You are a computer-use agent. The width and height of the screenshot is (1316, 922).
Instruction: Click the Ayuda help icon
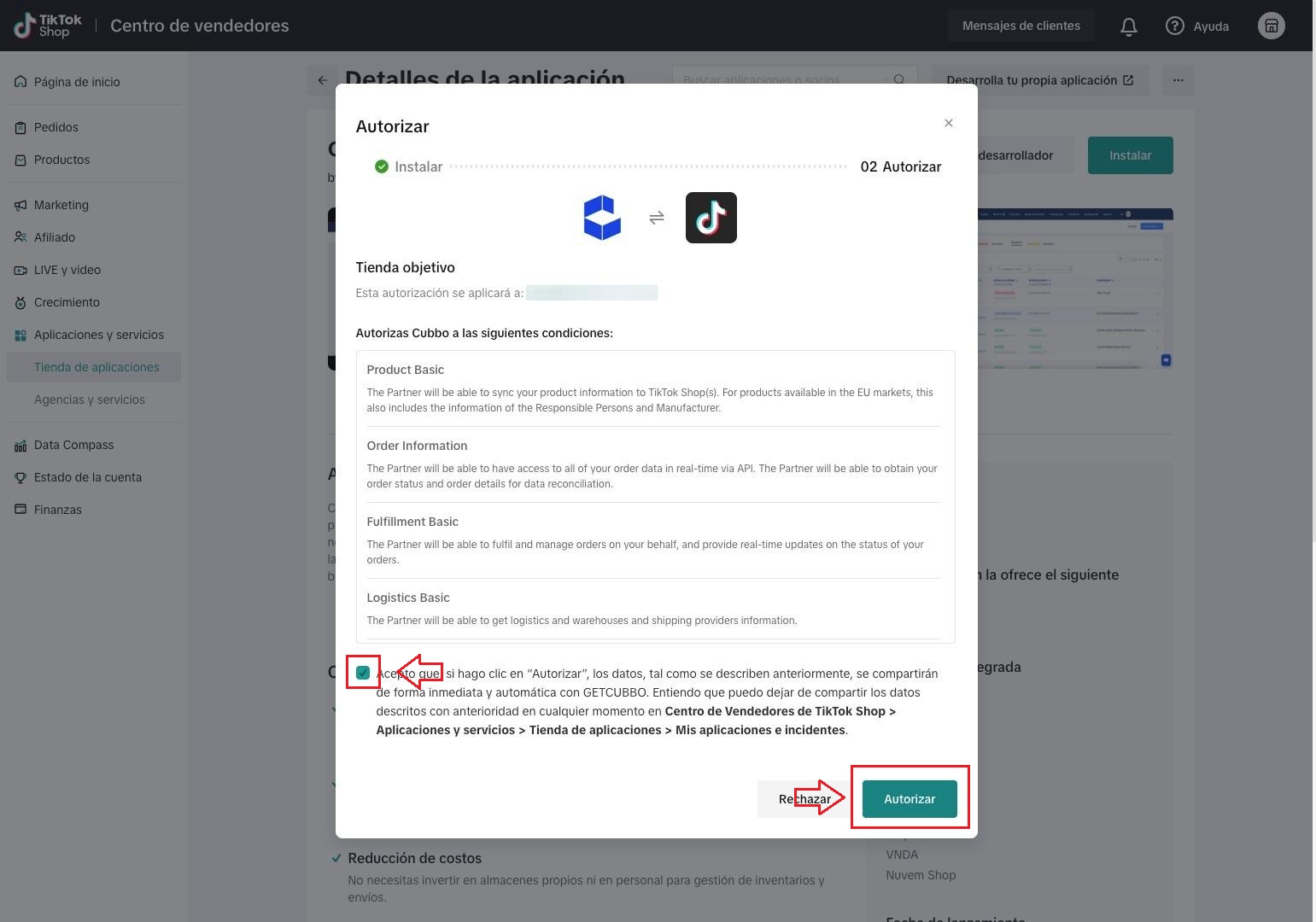click(1175, 26)
